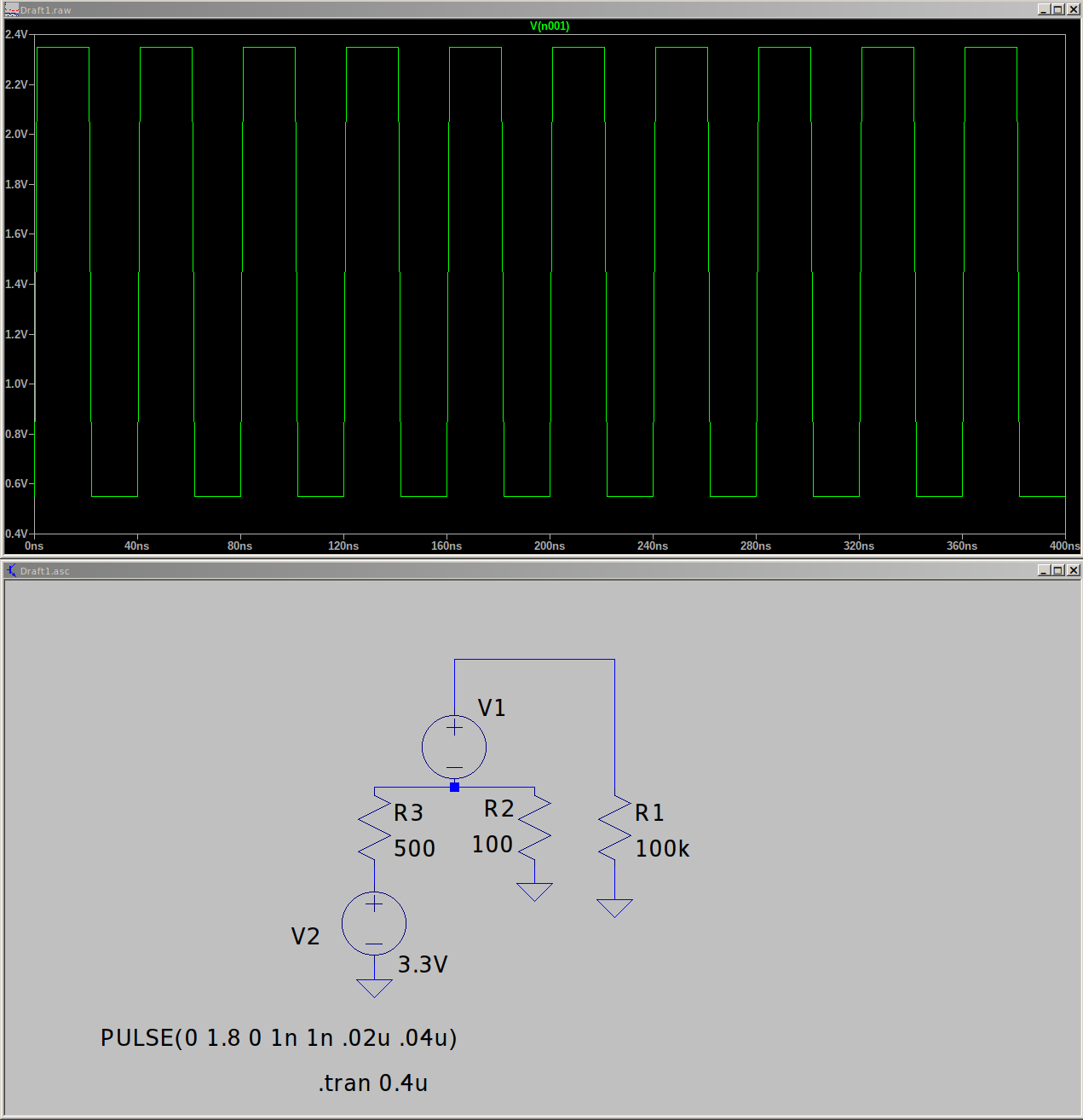Viewport: 1083px width, 1120px height.
Task: Select the PULSE source definition text
Action: pos(279,1038)
